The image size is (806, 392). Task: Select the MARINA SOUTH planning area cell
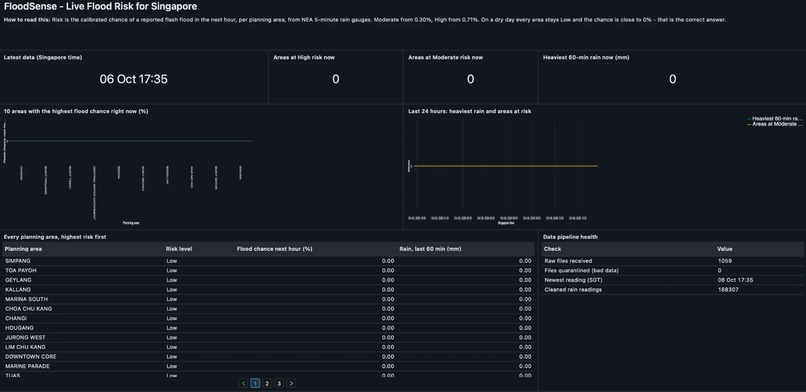pyautogui.click(x=27, y=299)
